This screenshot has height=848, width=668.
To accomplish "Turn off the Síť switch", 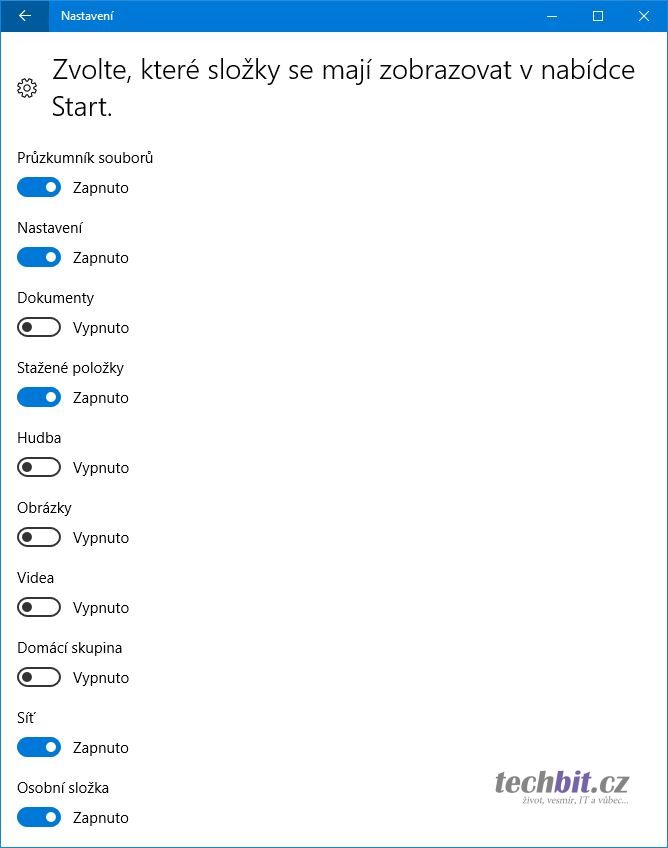I will coord(39,748).
